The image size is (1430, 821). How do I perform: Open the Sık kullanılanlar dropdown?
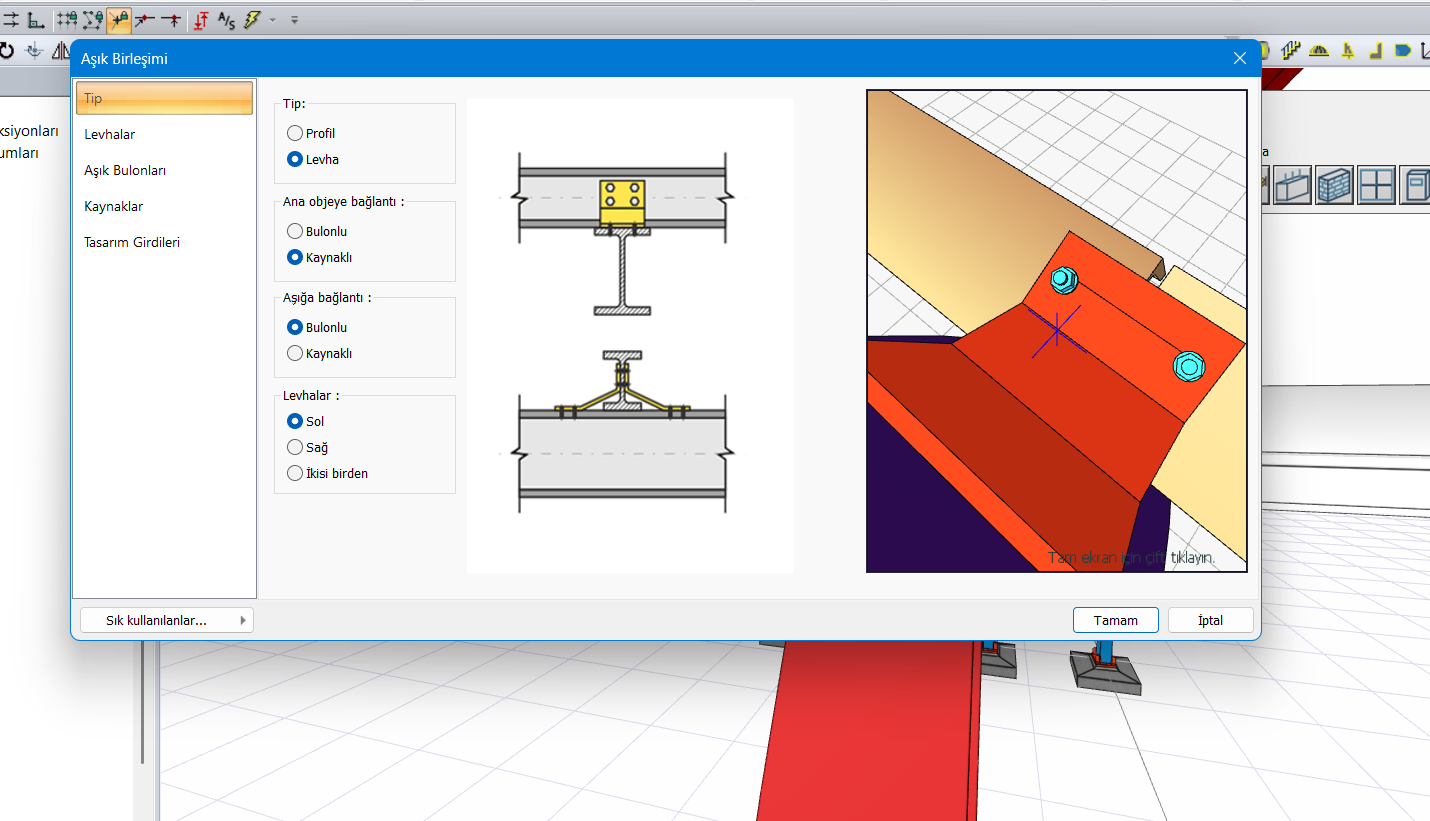(x=166, y=620)
